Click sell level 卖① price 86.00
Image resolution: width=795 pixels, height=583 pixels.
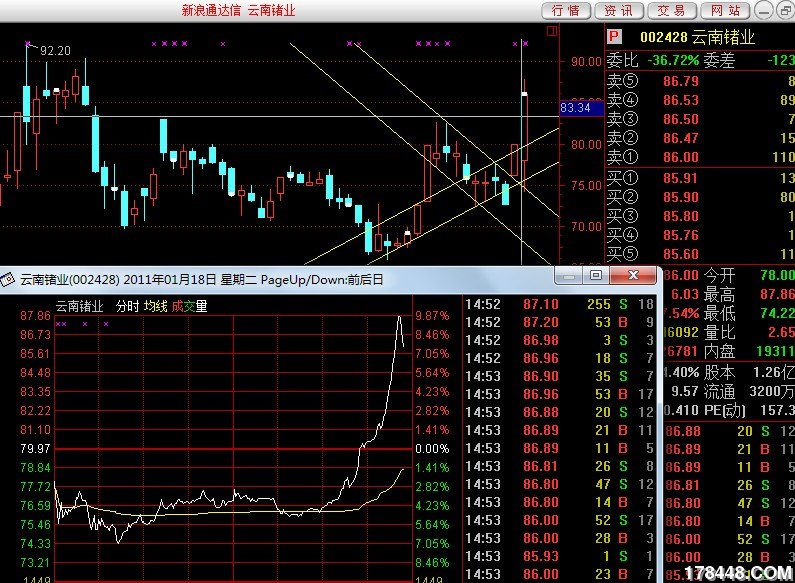pos(681,157)
